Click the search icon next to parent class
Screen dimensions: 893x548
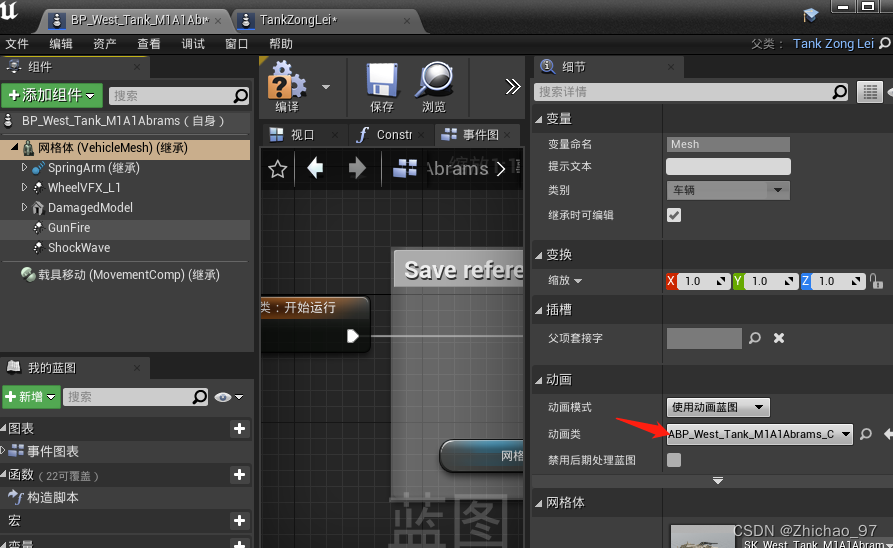pos(885,43)
